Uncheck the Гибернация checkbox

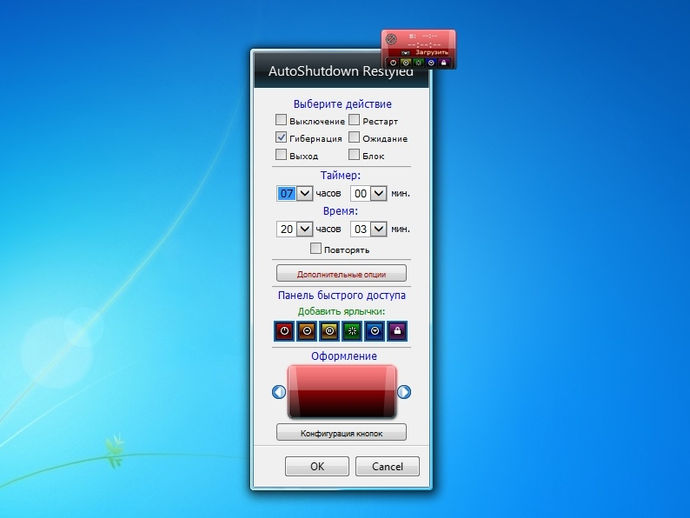click(281, 137)
